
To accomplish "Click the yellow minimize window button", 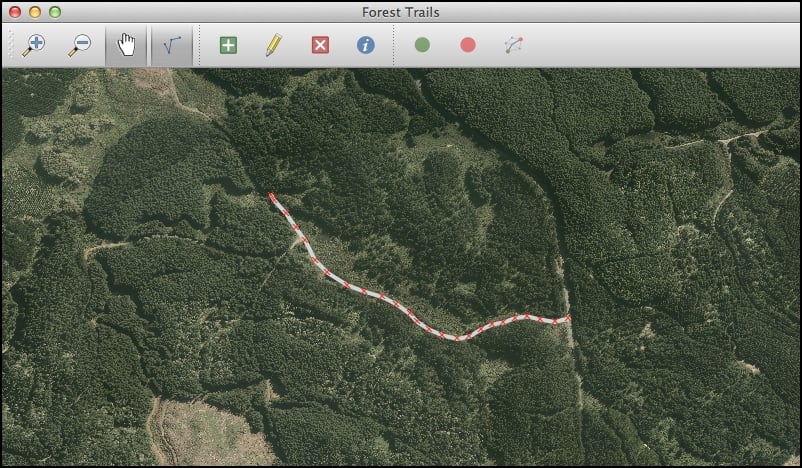I will pyautogui.click(x=35, y=12).
